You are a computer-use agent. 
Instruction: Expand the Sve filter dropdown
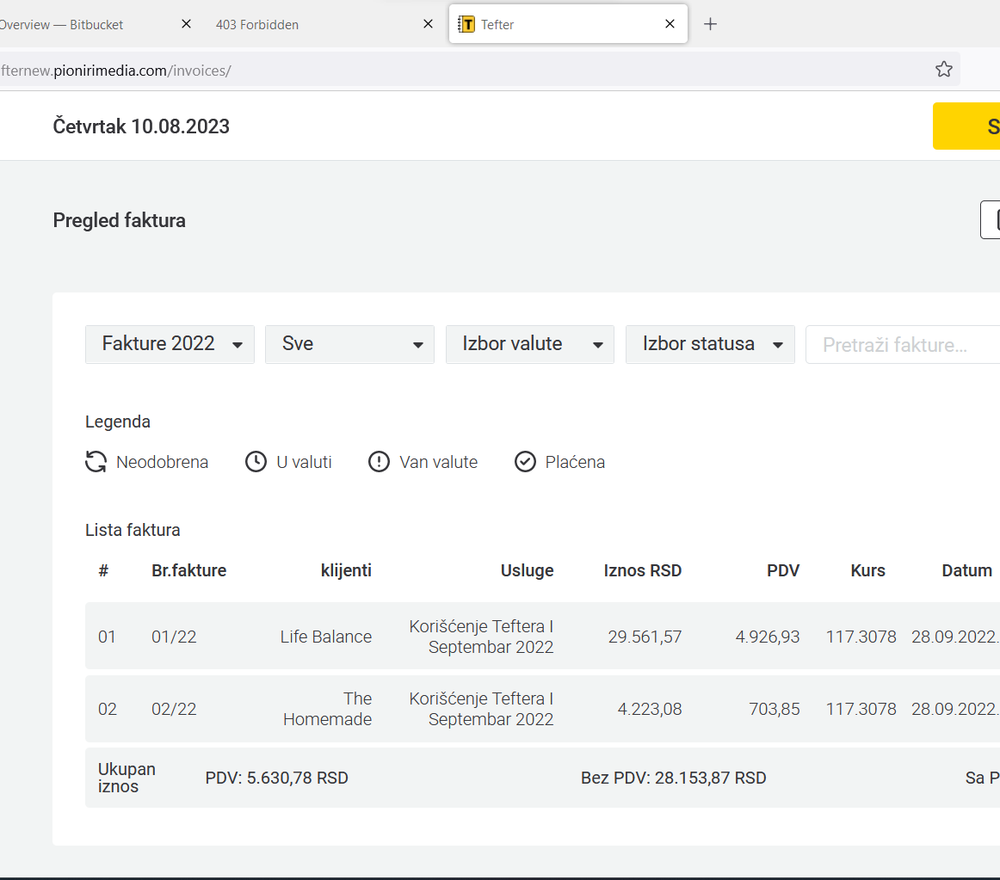pos(350,344)
